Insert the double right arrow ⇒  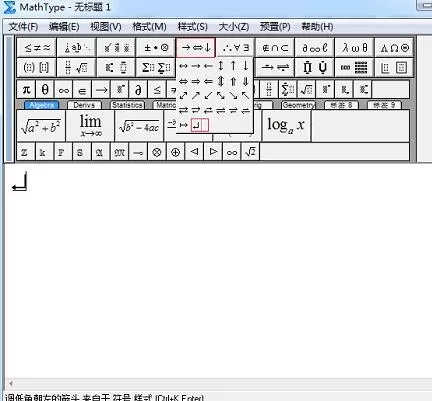[196, 81]
